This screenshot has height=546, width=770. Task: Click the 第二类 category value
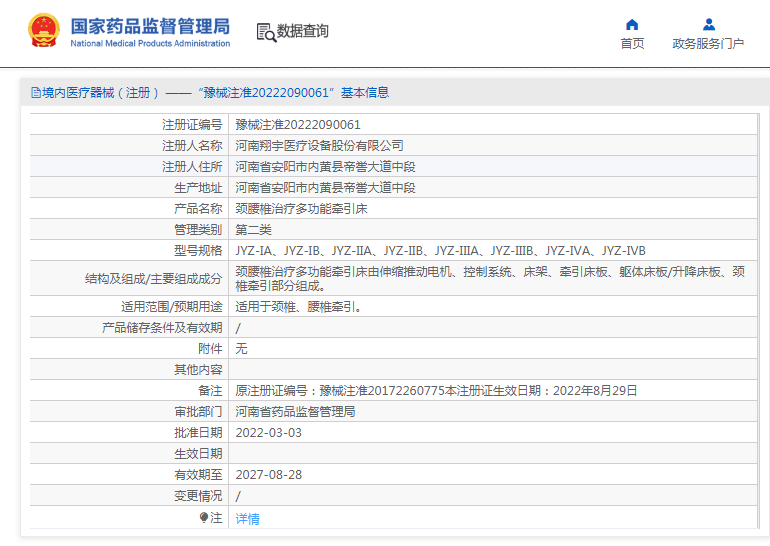pos(253,230)
